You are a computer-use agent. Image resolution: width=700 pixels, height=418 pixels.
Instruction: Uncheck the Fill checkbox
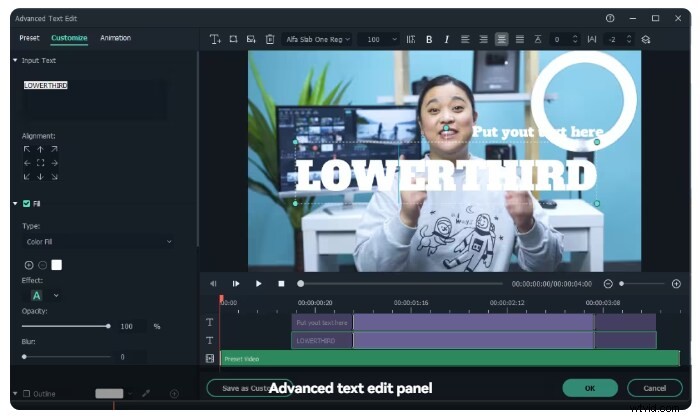pyautogui.click(x=26, y=203)
